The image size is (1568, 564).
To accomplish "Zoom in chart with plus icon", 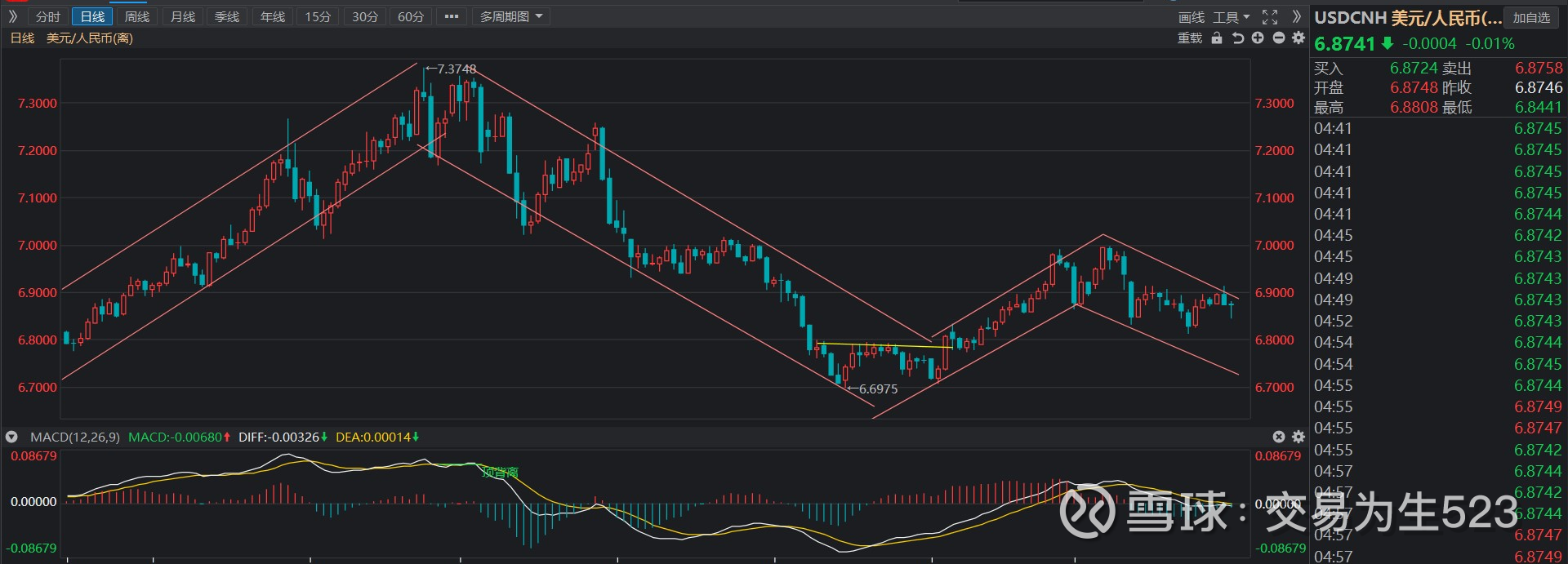I will [x=1258, y=38].
